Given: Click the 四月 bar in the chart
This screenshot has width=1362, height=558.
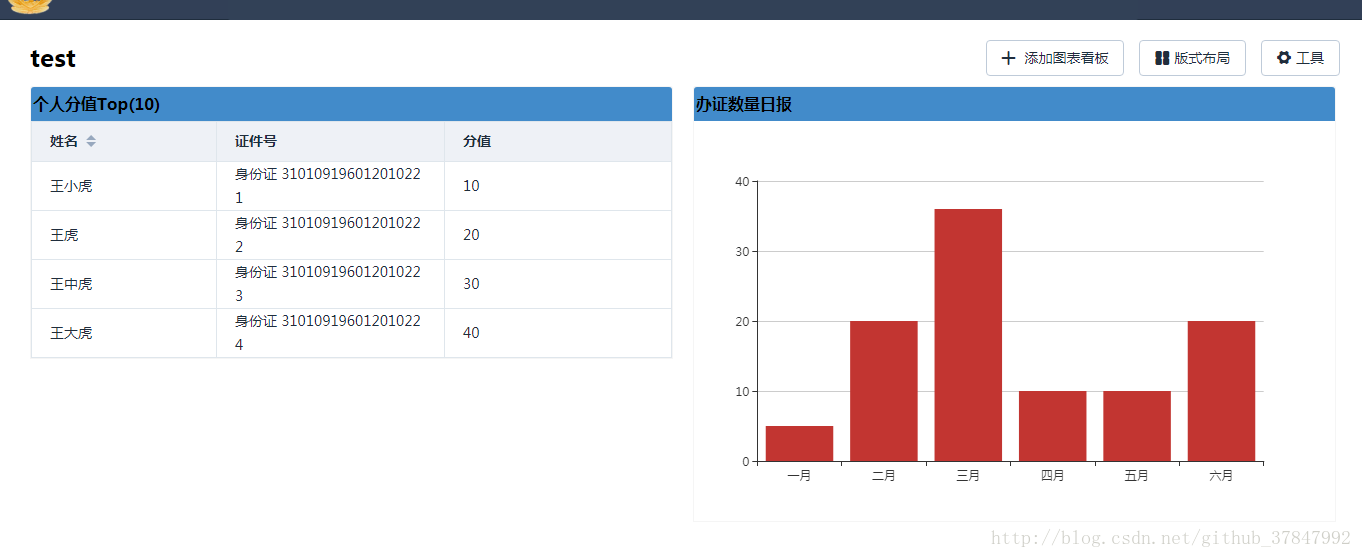Looking at the screenshot, I should coord(1053,426).
